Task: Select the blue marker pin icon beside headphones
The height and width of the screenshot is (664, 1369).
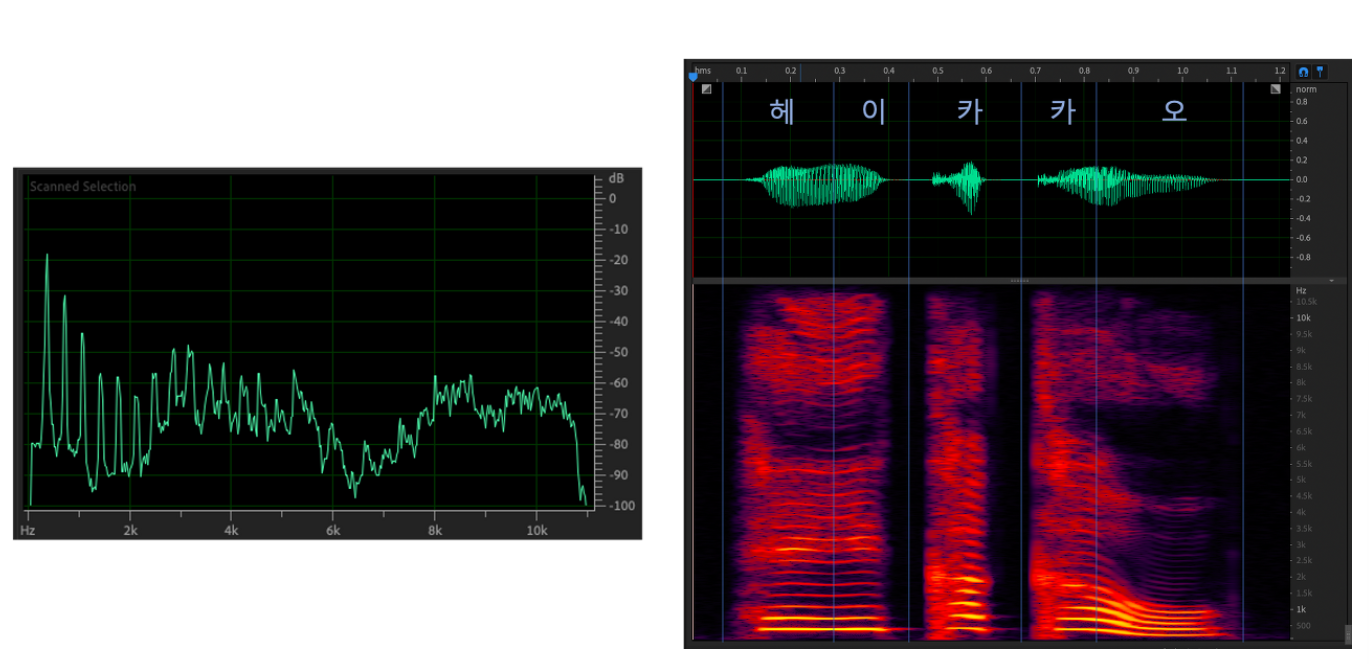Action: coord(1320,72)
